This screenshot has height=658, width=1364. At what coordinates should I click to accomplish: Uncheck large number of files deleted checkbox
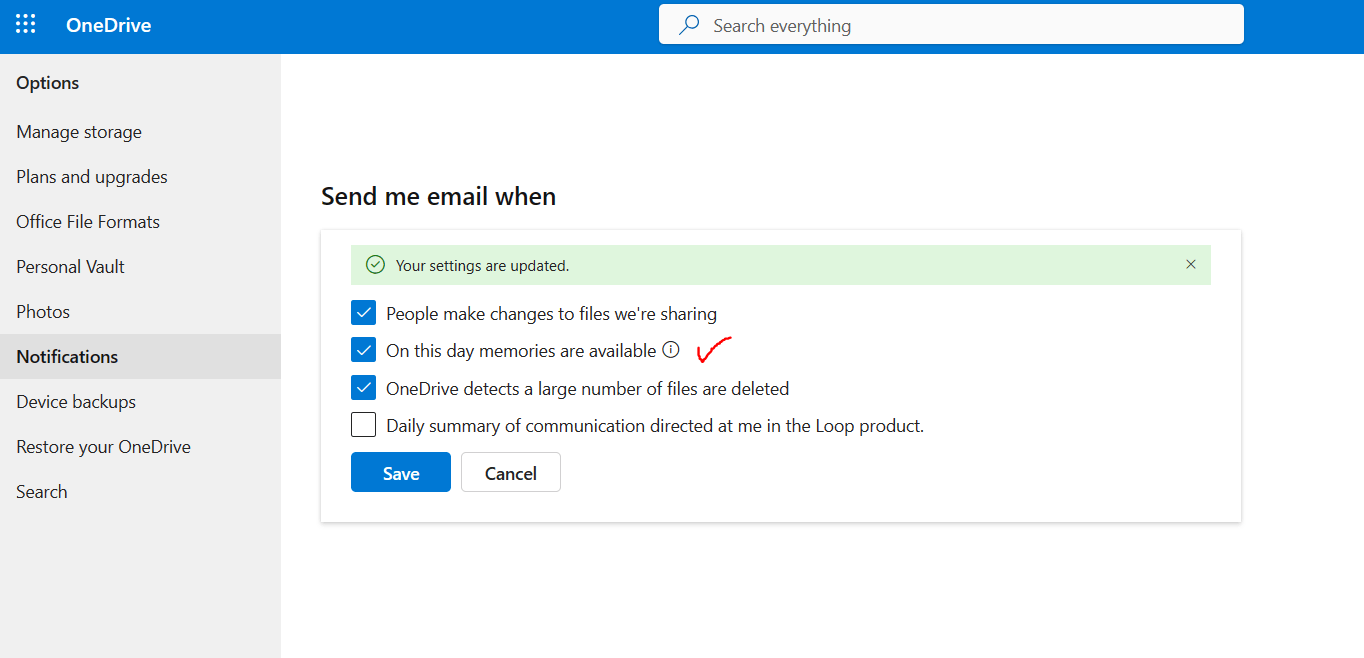tap(363, 388)
